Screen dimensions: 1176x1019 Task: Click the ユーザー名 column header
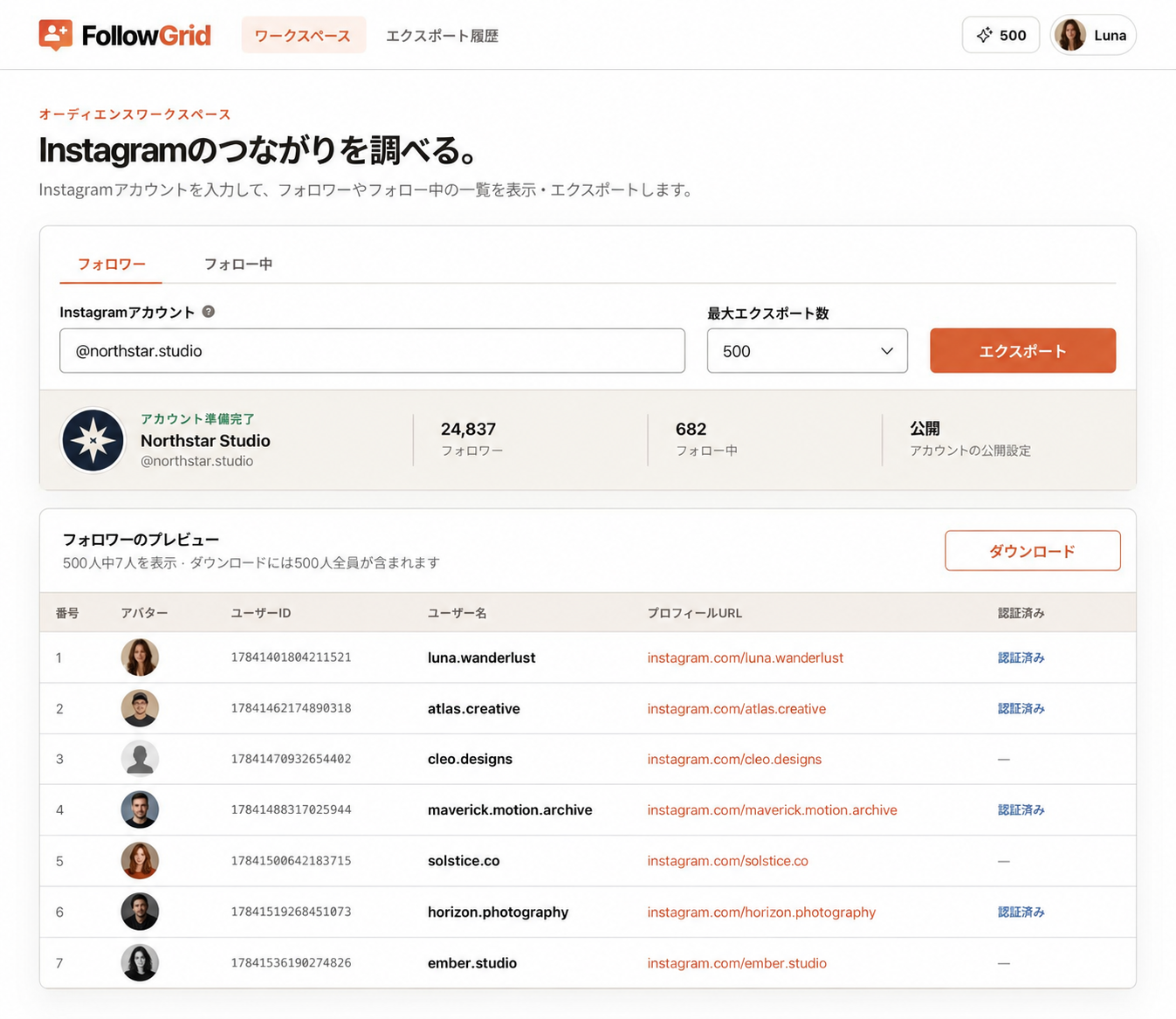tap(457, 613)
